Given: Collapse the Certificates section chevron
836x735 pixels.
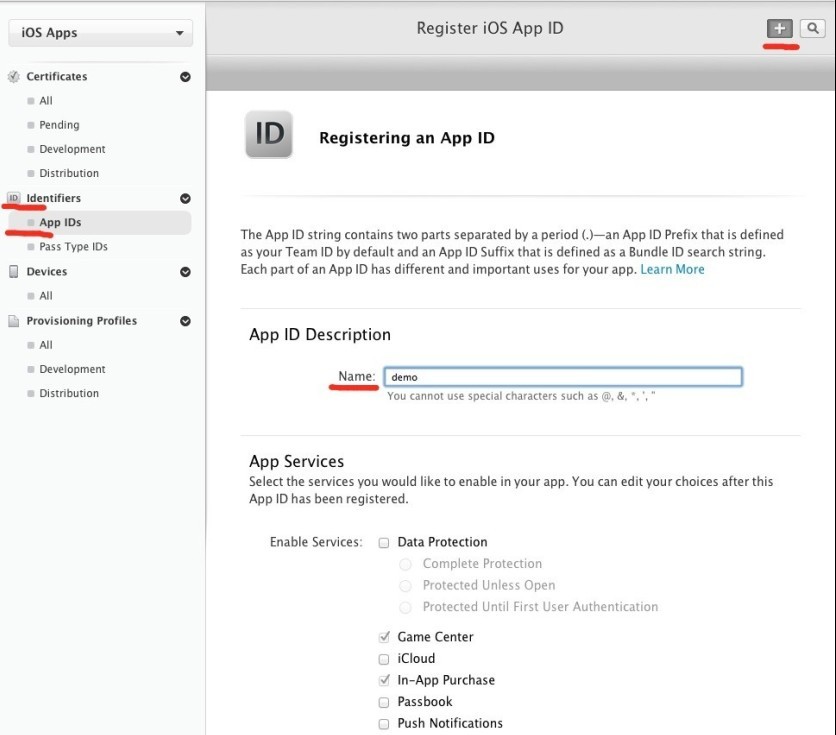Looking at the screenshot, I should pos(185,77).
